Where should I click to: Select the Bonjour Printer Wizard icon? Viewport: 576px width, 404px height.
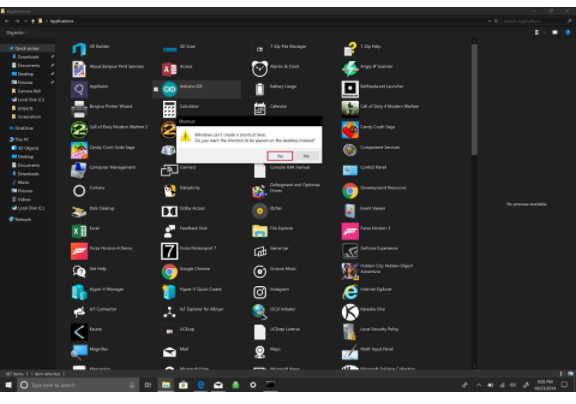click(x=79, y=109)
